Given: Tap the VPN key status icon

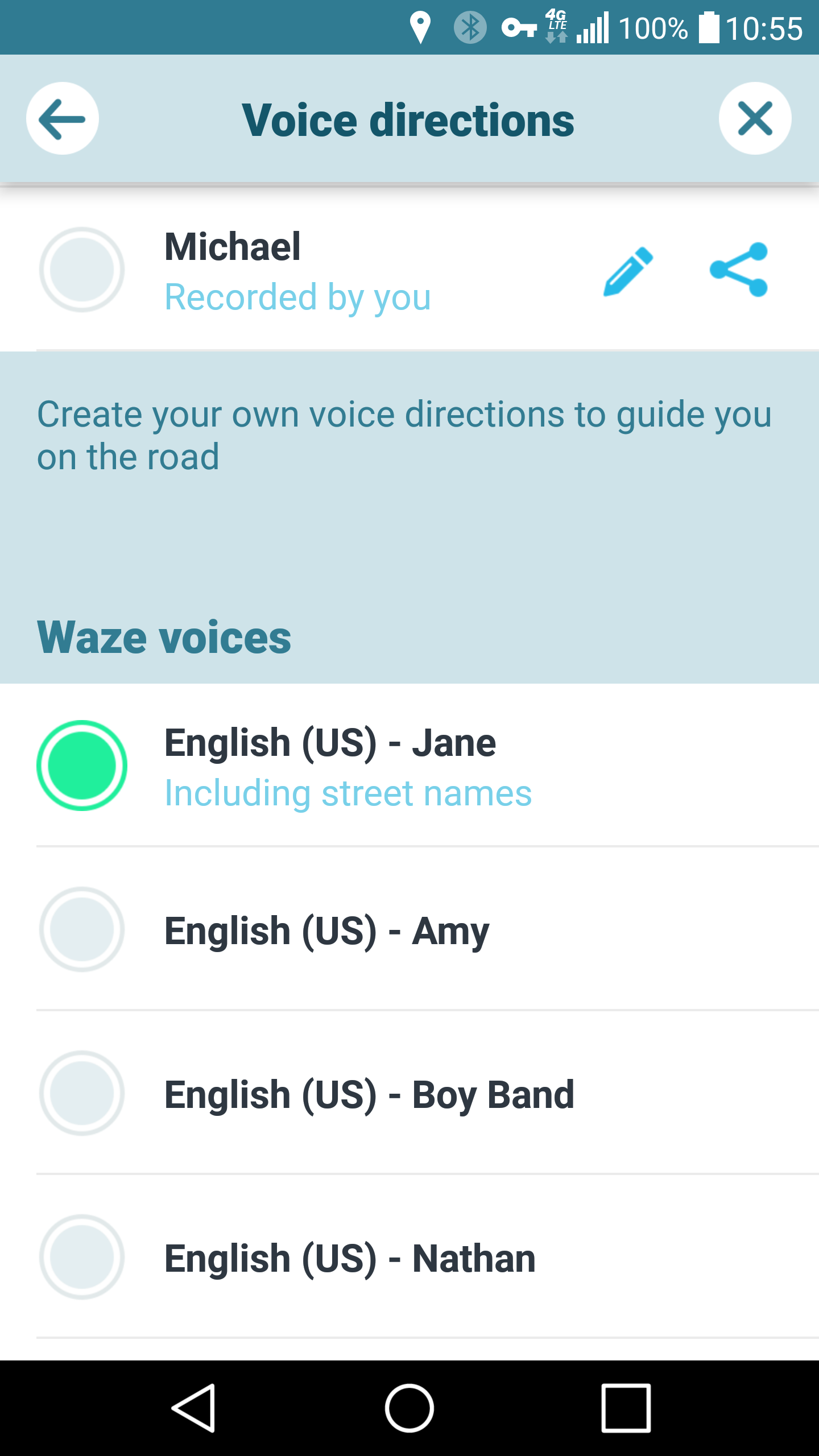Looking at the screenshot, I should [x=519, y=27].
